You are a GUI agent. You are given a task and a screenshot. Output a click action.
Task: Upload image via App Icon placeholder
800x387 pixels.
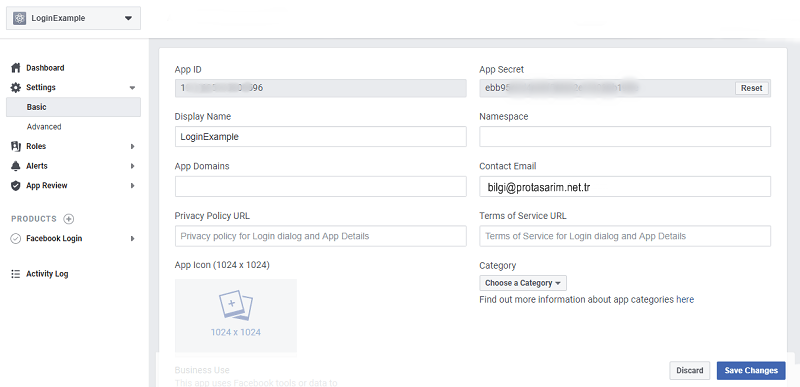pos(236,315)
